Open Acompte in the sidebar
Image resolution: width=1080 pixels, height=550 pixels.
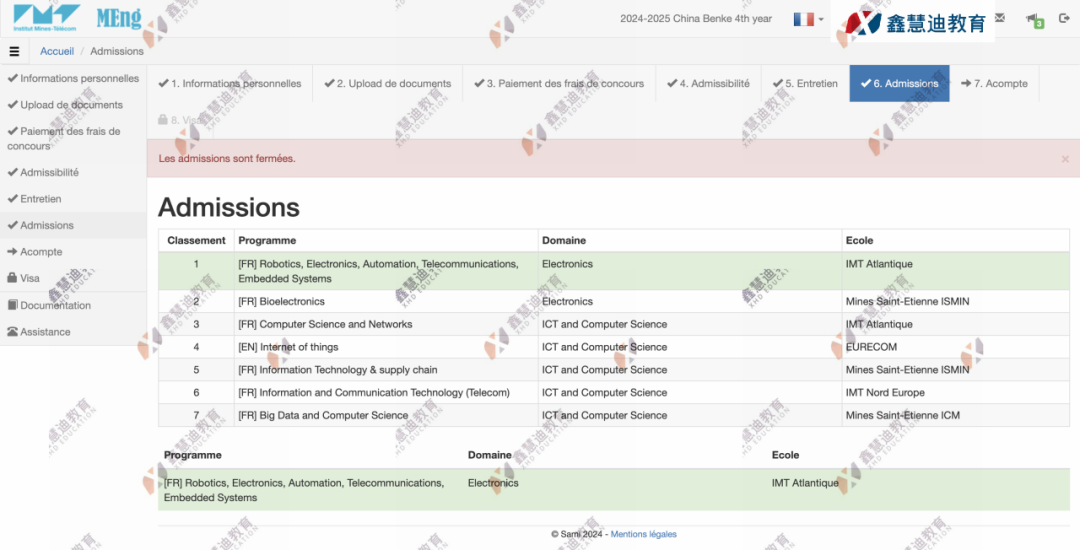click(x=73, y=252)
